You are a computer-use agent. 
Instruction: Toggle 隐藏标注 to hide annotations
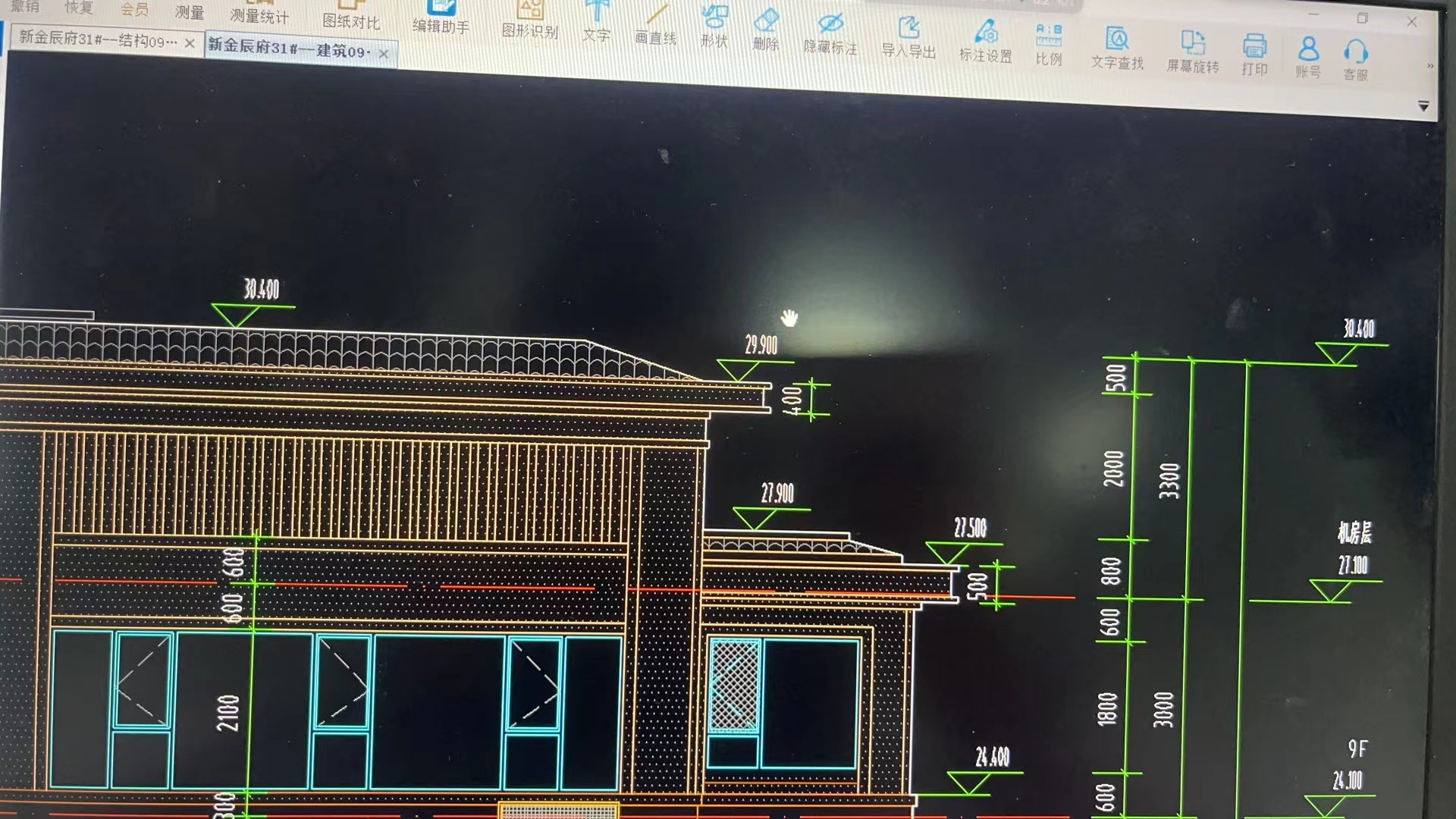point(830,34)
